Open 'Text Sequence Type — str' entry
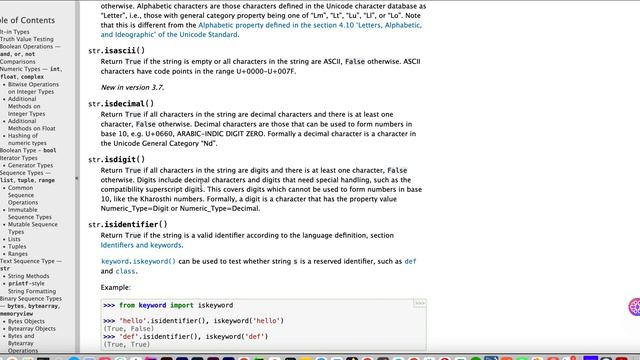This screenshot has height=360, width=640. click(31, 264)
